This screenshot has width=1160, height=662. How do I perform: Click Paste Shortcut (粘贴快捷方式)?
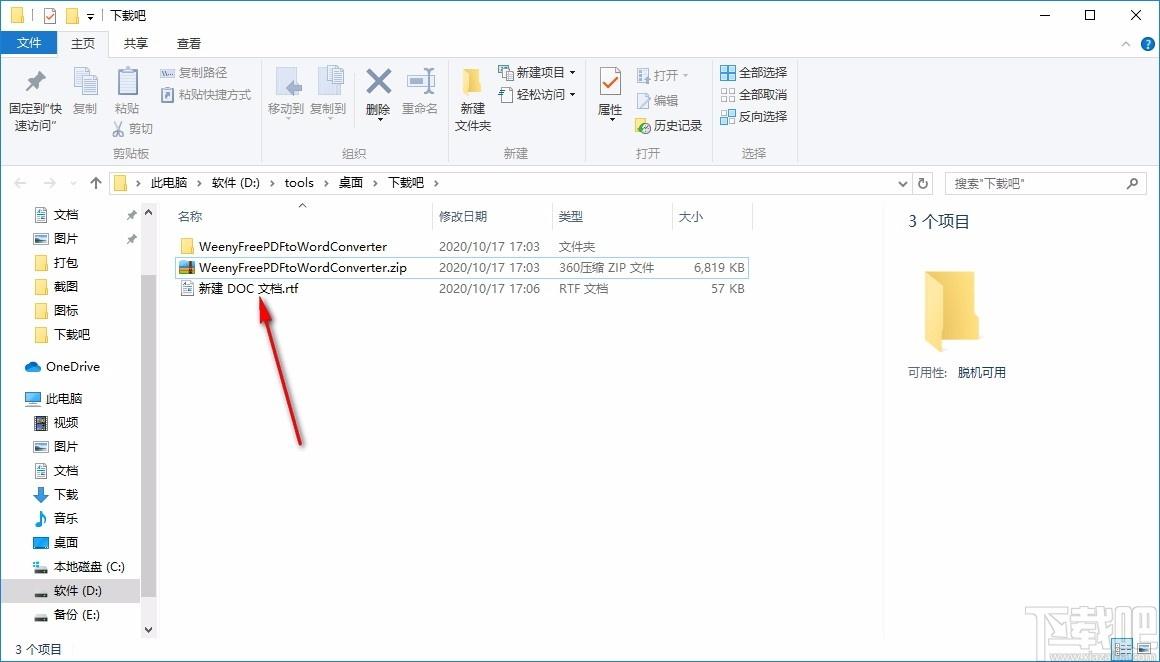206,95
